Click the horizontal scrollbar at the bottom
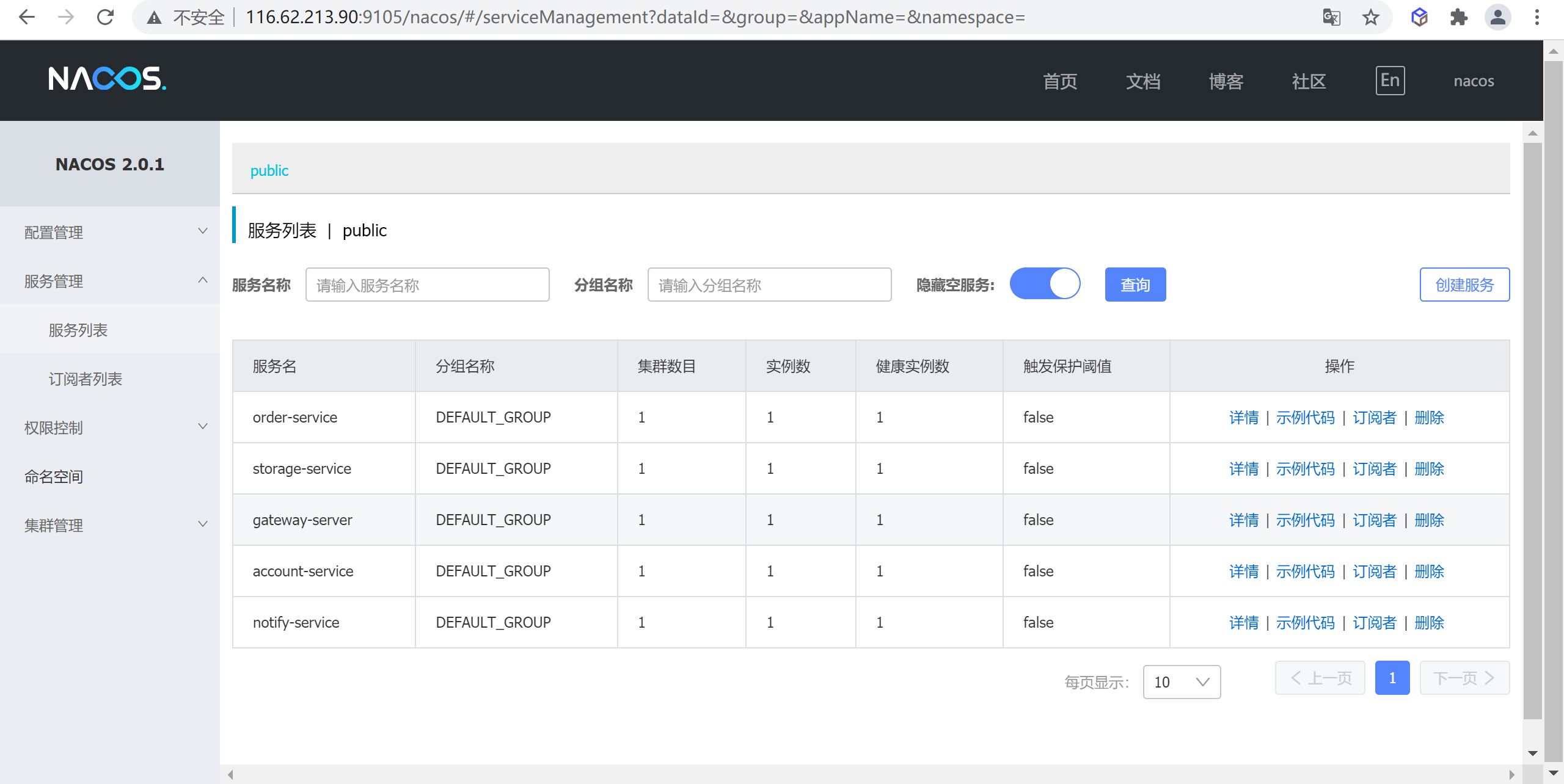Image resolution: width=1564 pixels, height=784 pixels. pyautogui.click(x=871, y=774)
